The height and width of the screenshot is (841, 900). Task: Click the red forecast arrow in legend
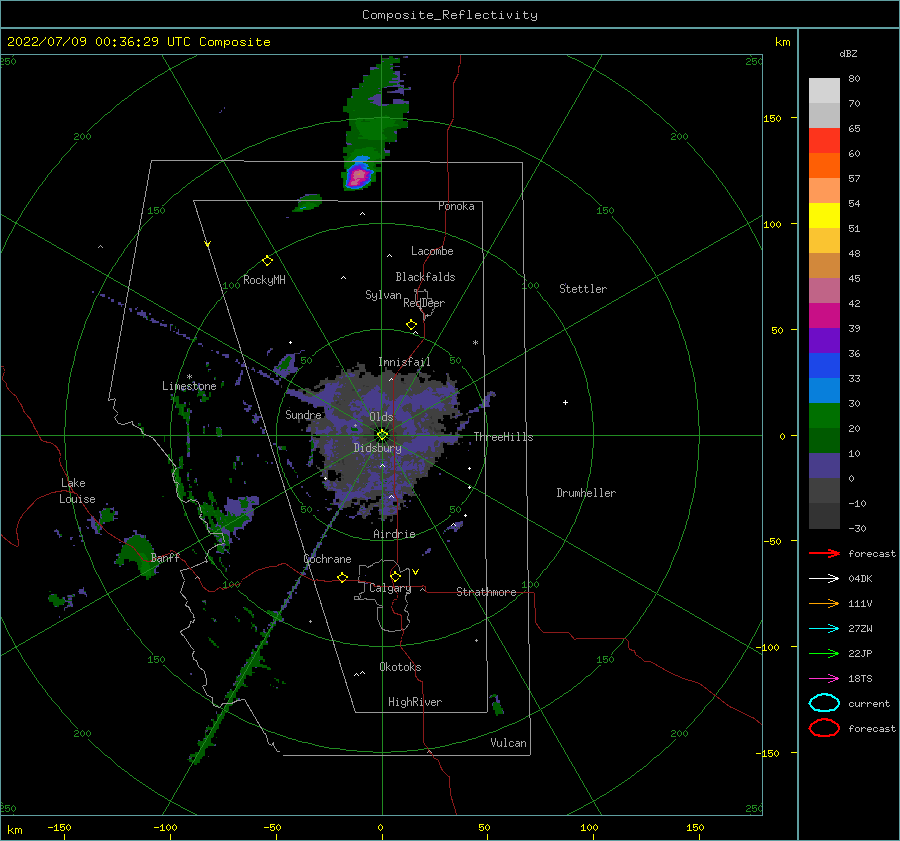tap(824, 553)
